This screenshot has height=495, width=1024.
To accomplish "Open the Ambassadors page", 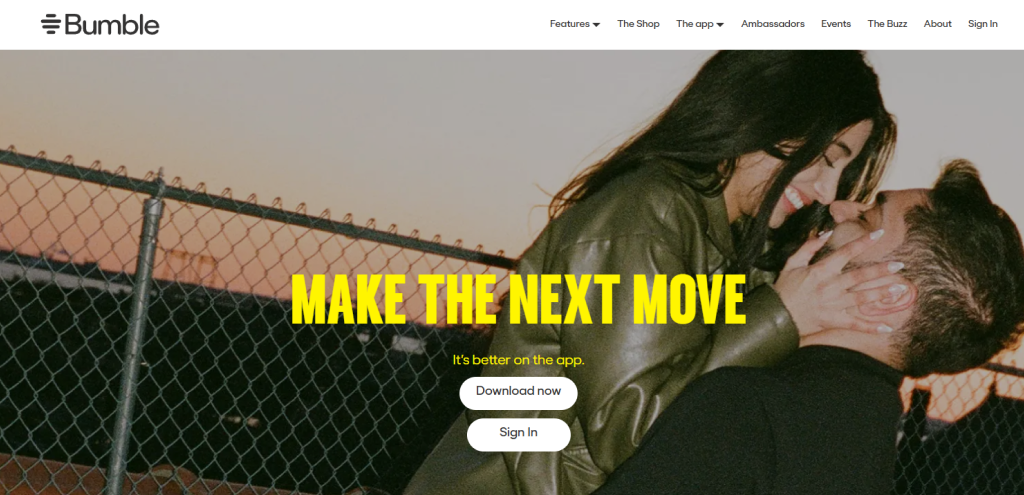I will (x=773, y=24).
